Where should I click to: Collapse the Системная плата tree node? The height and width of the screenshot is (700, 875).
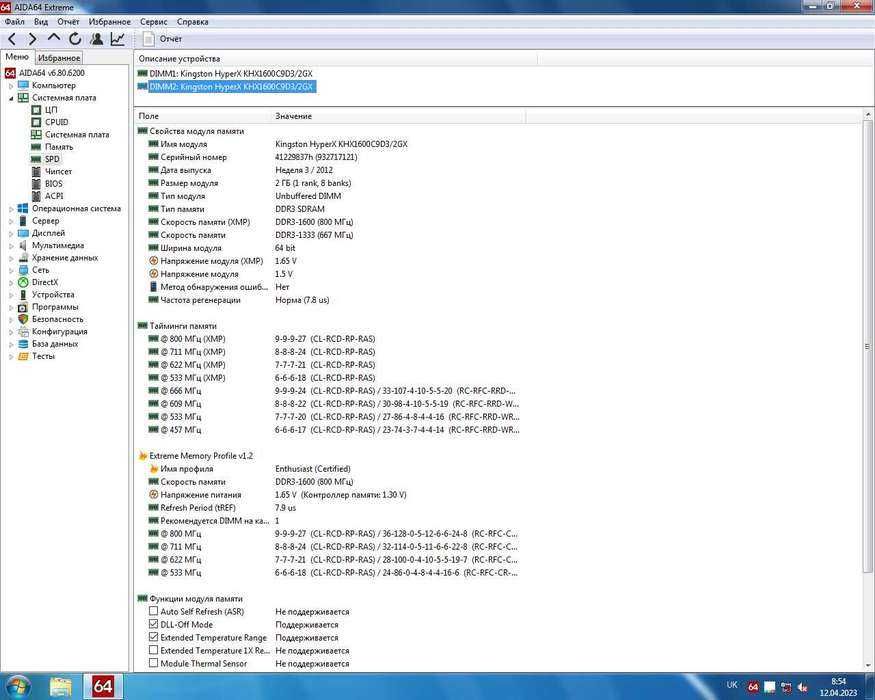[x=11, y=98]
